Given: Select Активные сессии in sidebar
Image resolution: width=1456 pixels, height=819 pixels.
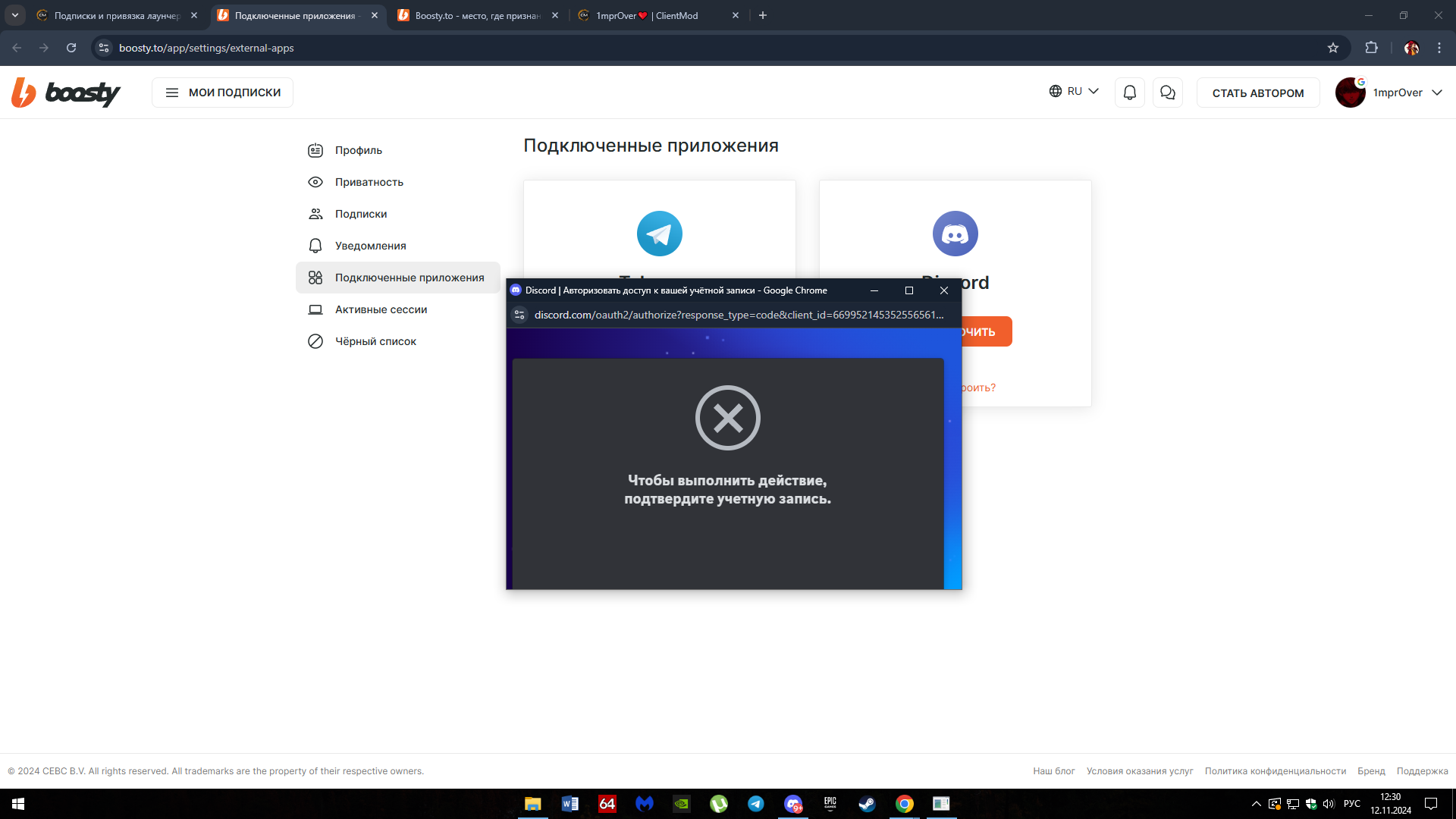Looking at the screenshot, I should [x=381, y=309].
